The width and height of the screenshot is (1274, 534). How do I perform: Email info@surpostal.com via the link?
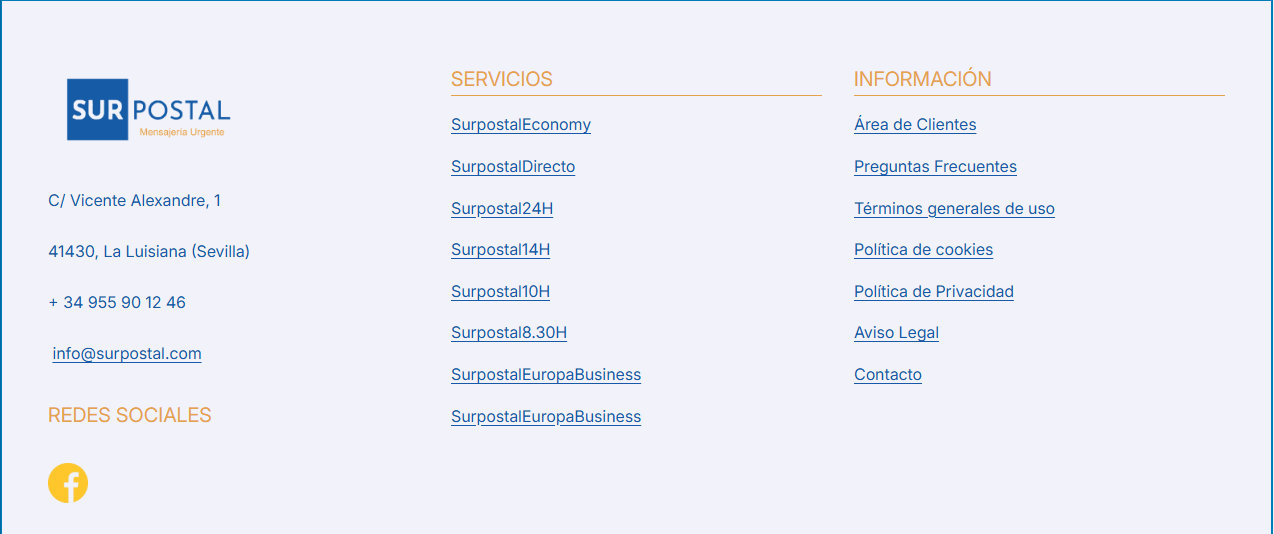click(127, 354)
